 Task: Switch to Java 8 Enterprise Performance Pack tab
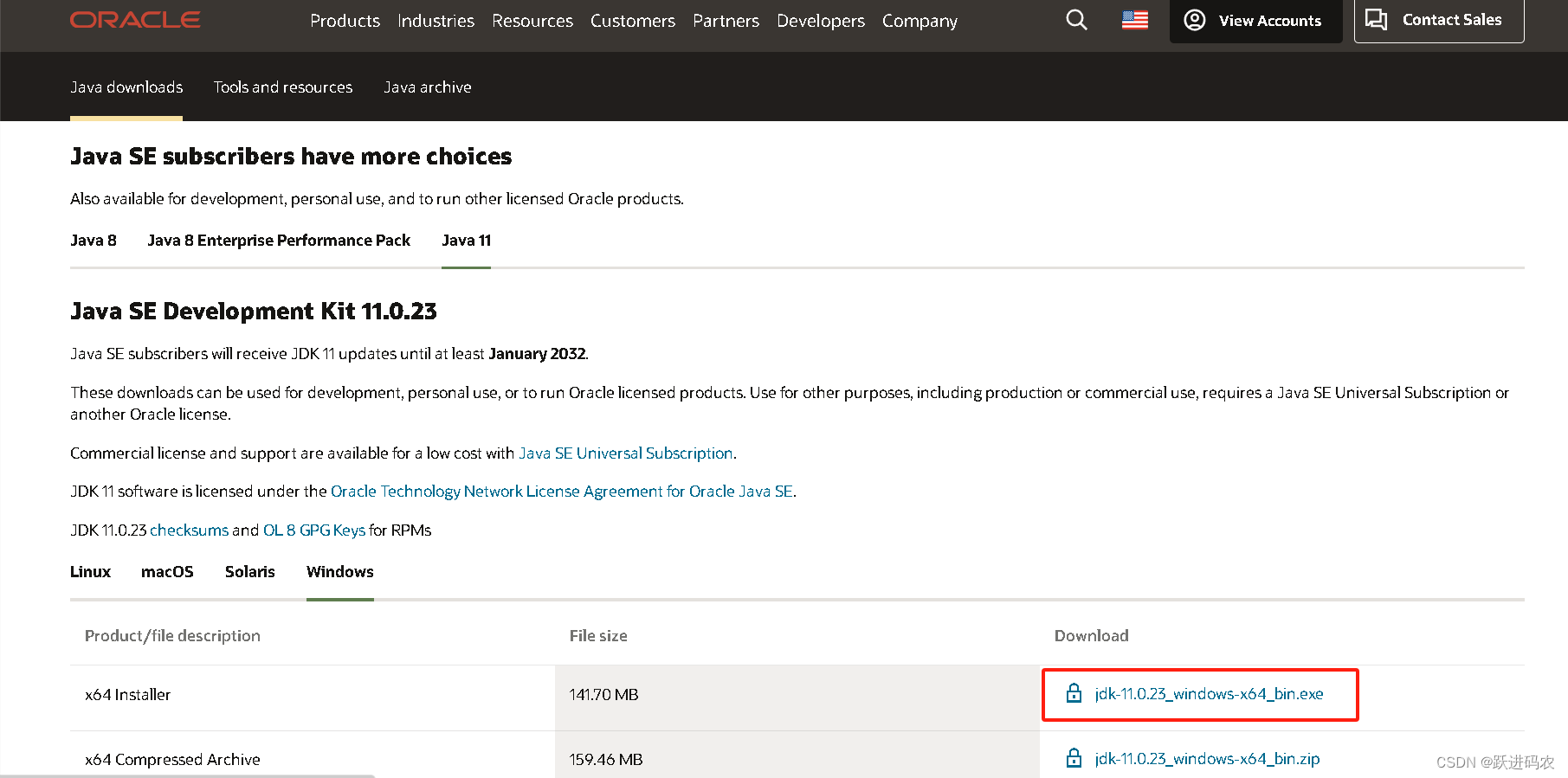279,241
